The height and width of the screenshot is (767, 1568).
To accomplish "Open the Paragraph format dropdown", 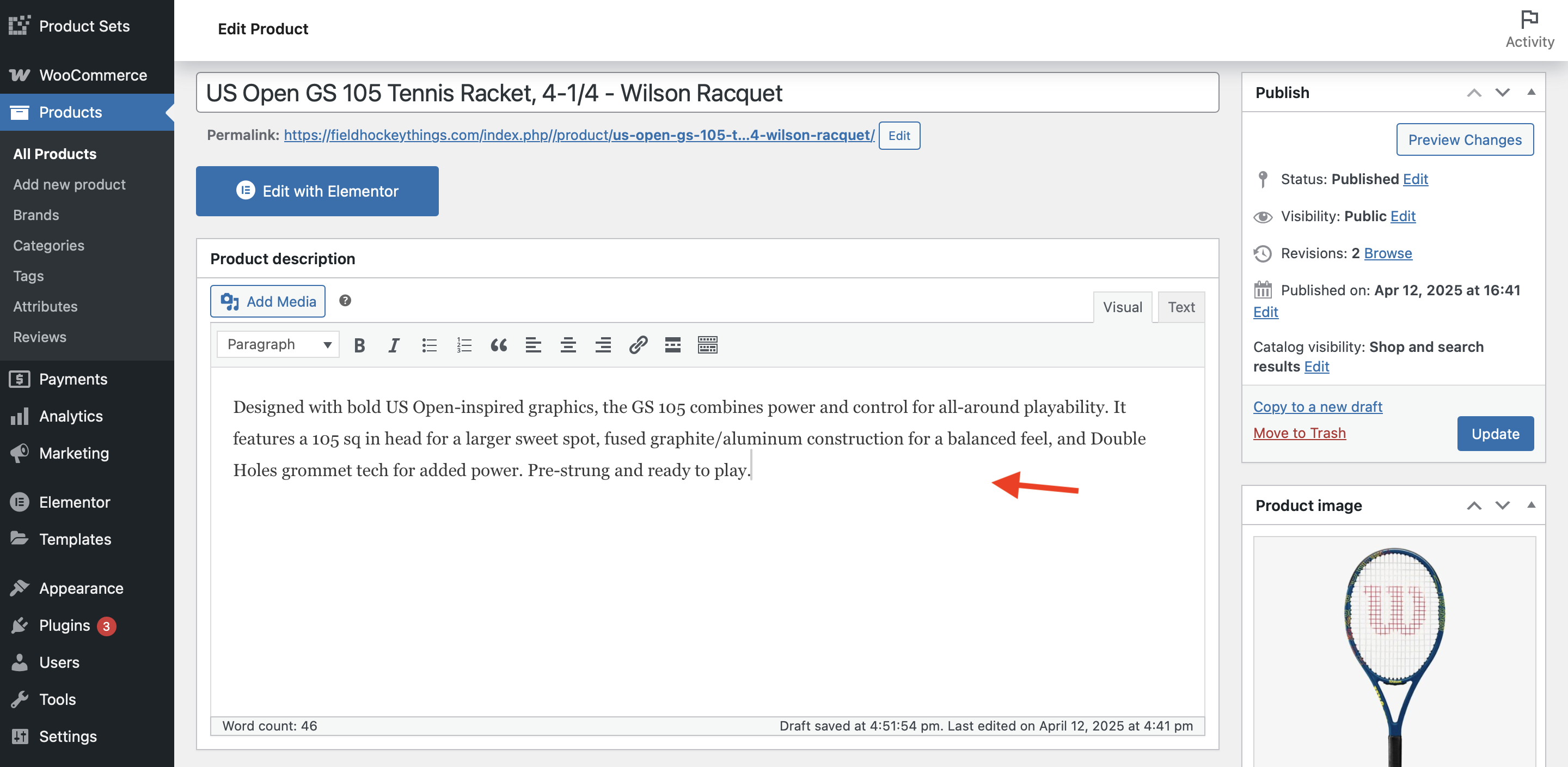I will [x=278, y=345].
